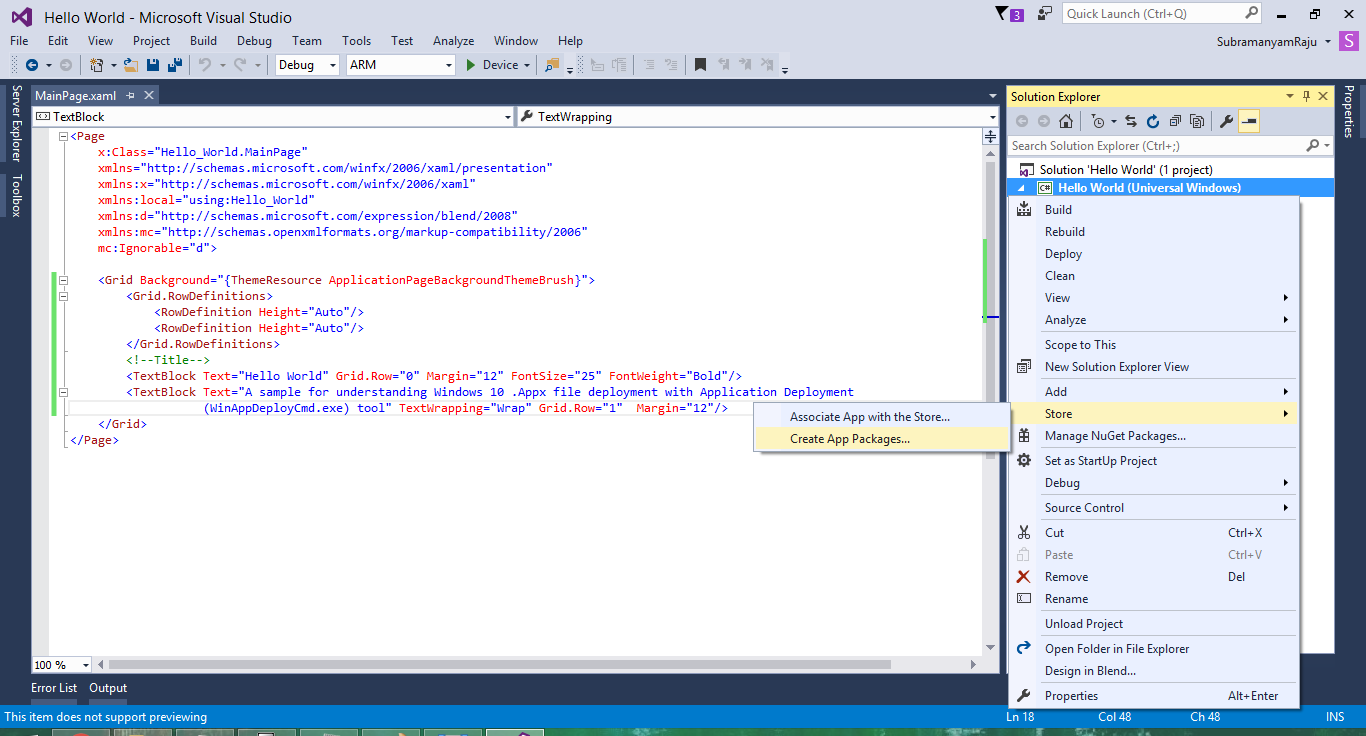Screen dimensions: 1366x736
Task: Open the Output panel
Action: coord(107,688)
